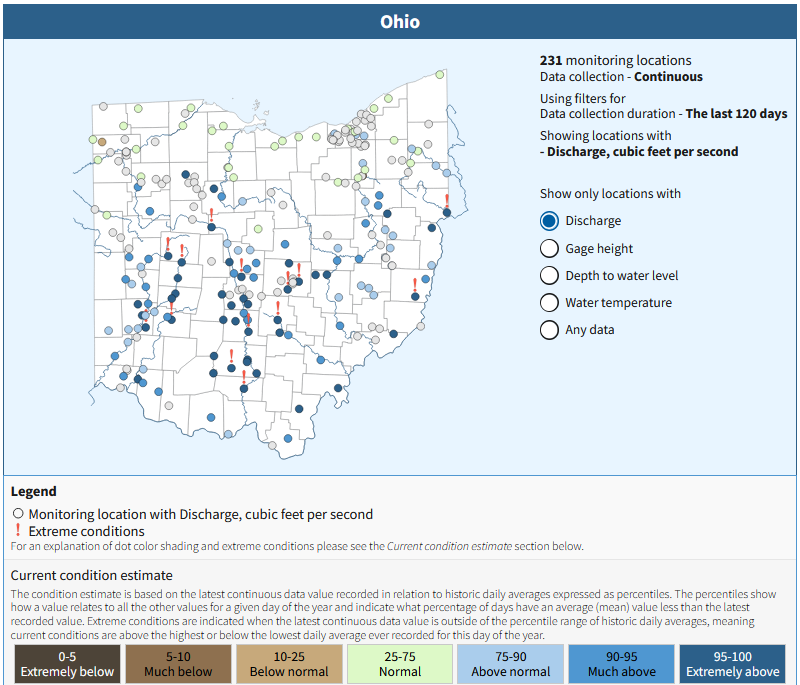
Task: Click the 25-75 Normal legend swatch
Action: point(400,664)
